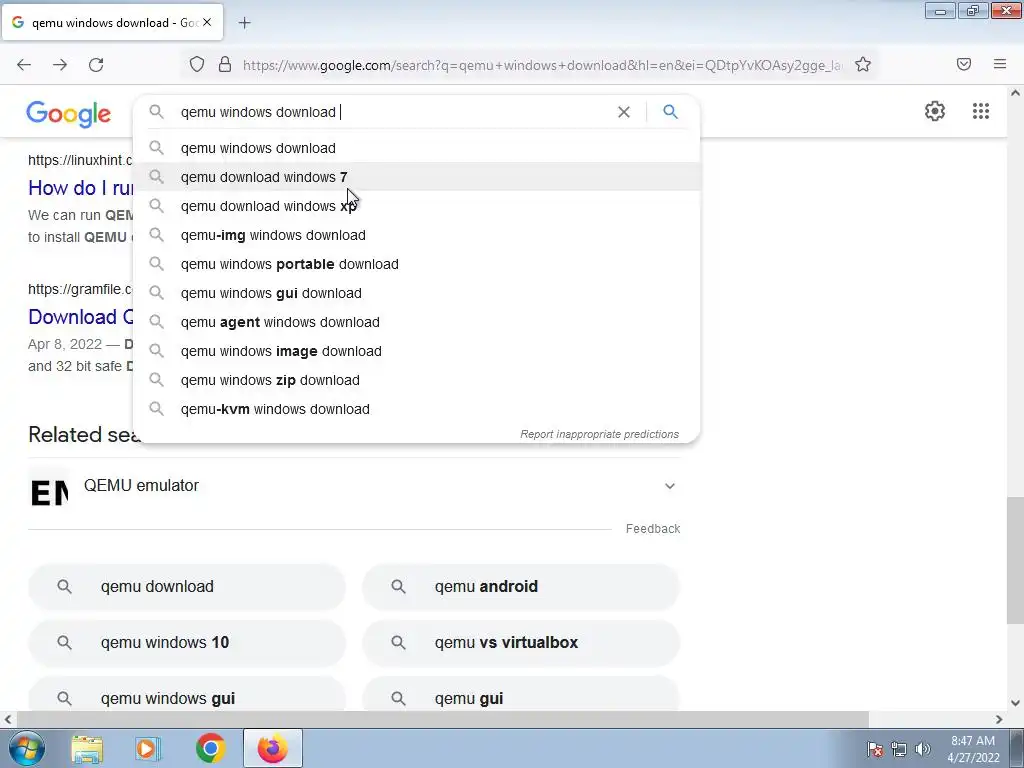Image resolution: width=1024 pixels, height=768 pixels.
Task: Bookmark this page with the star icon
Action: 863,65
